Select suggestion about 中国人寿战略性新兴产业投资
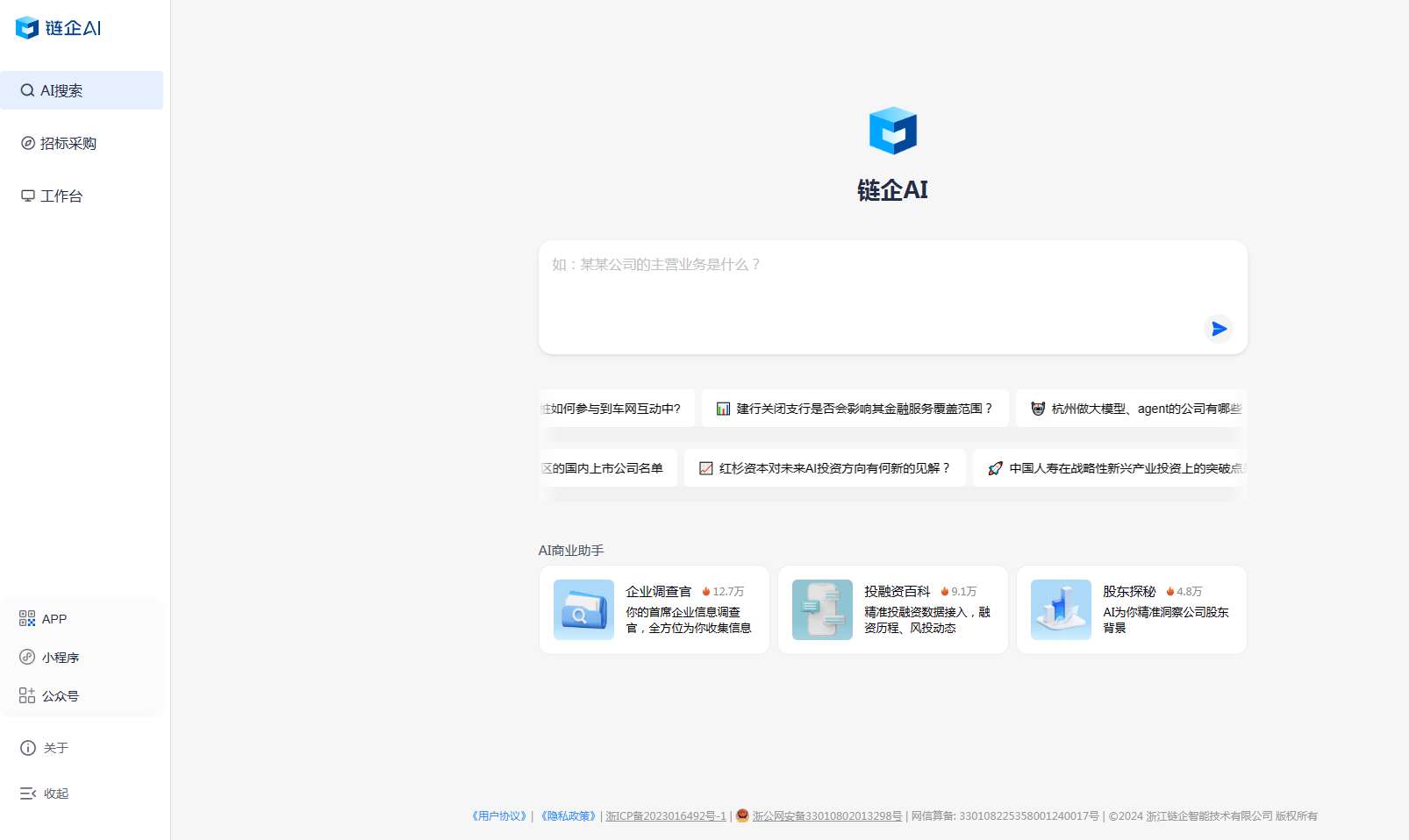The image size is (1409, 840). point(1111,468)
